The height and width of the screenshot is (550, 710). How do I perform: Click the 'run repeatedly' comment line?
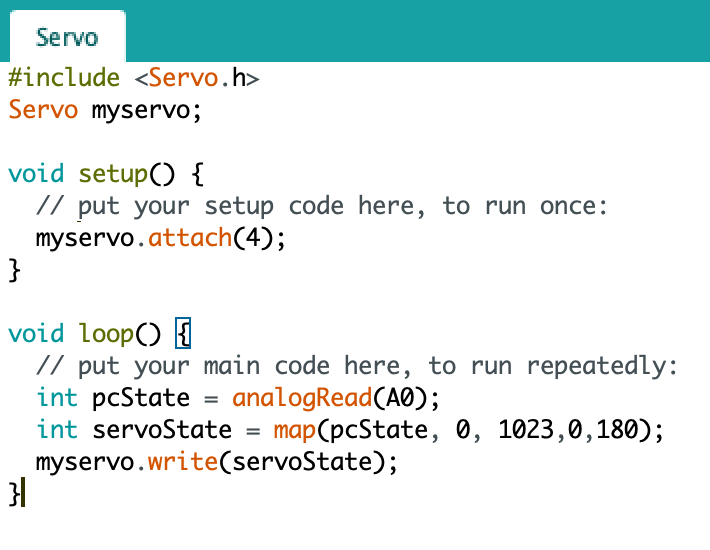pos(357,366)
